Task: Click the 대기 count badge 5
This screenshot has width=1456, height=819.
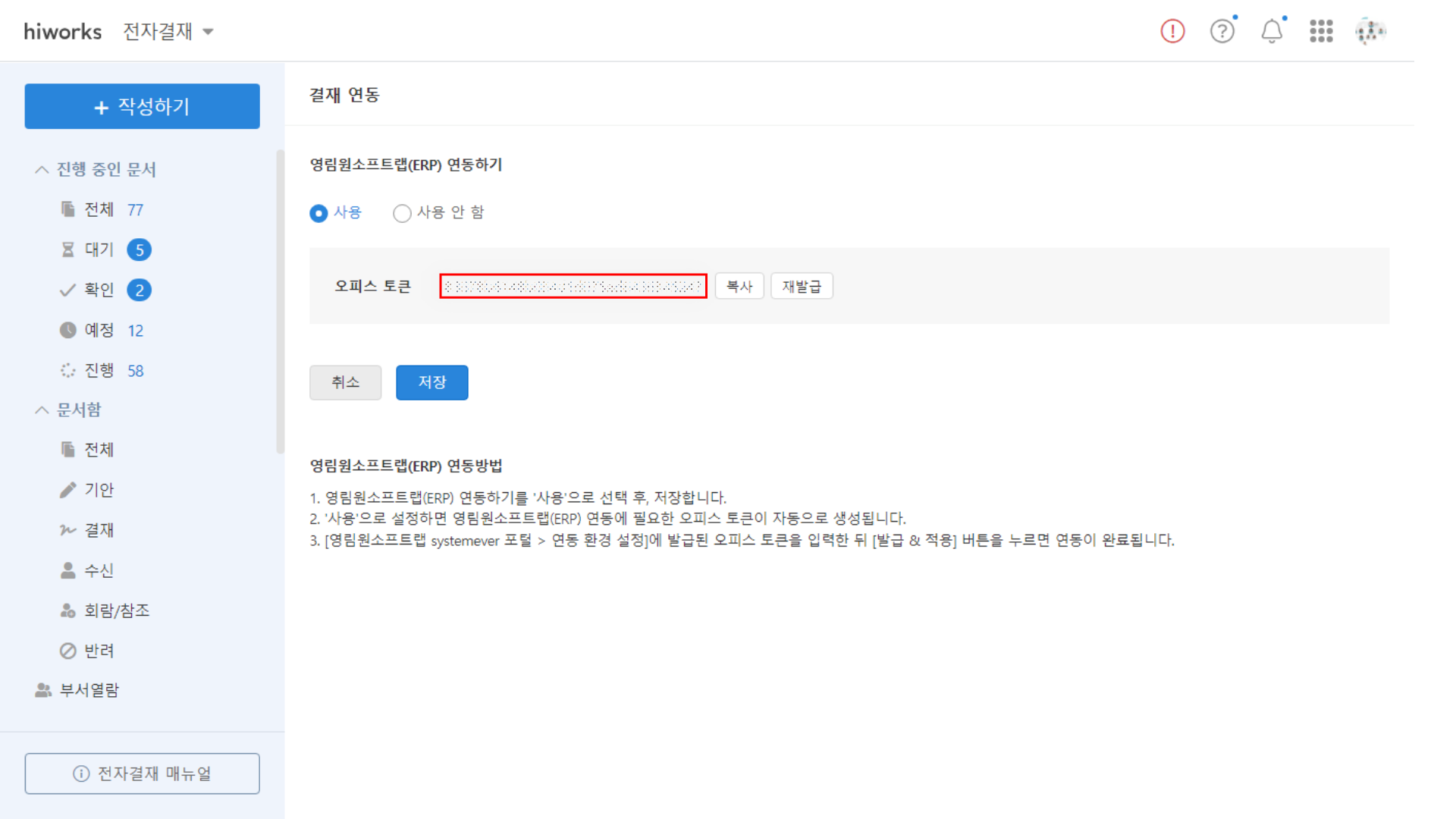Action: (139, 249)
